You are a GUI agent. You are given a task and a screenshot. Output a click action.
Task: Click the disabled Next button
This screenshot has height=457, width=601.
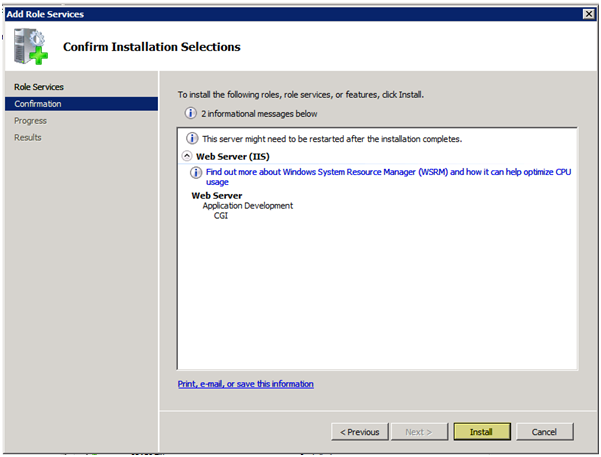point(419,432)
